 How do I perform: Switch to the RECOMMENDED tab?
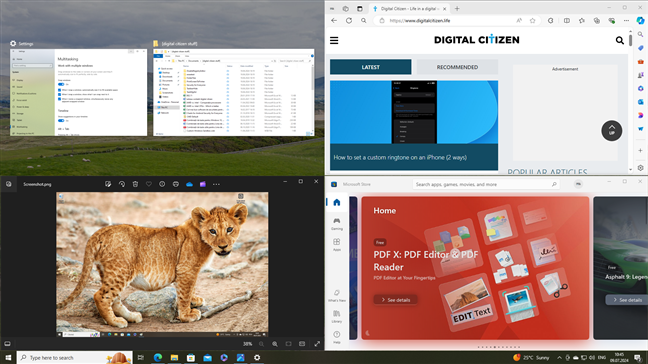click(457, 67)
